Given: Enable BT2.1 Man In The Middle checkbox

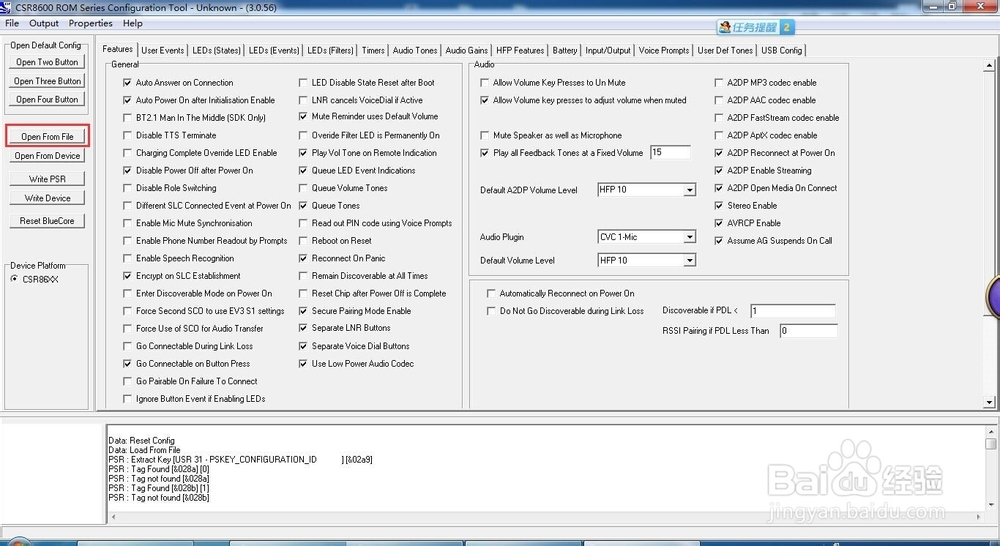Looking at the screenshot, I should point(127,118).
